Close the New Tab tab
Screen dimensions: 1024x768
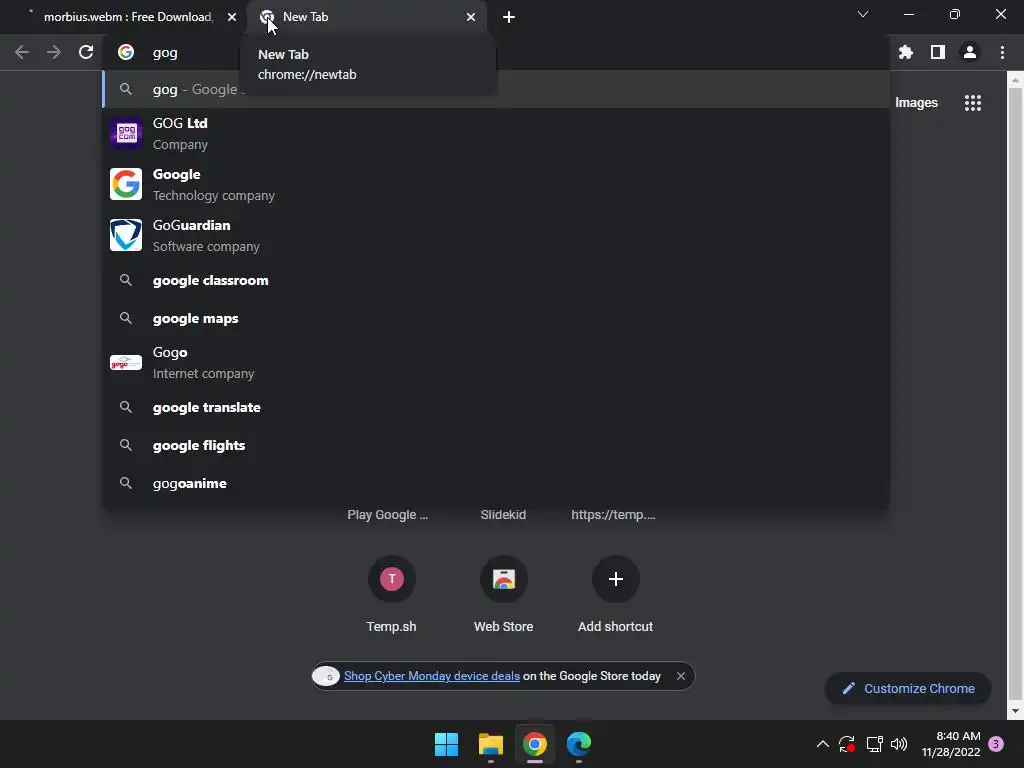pos(471,17)
